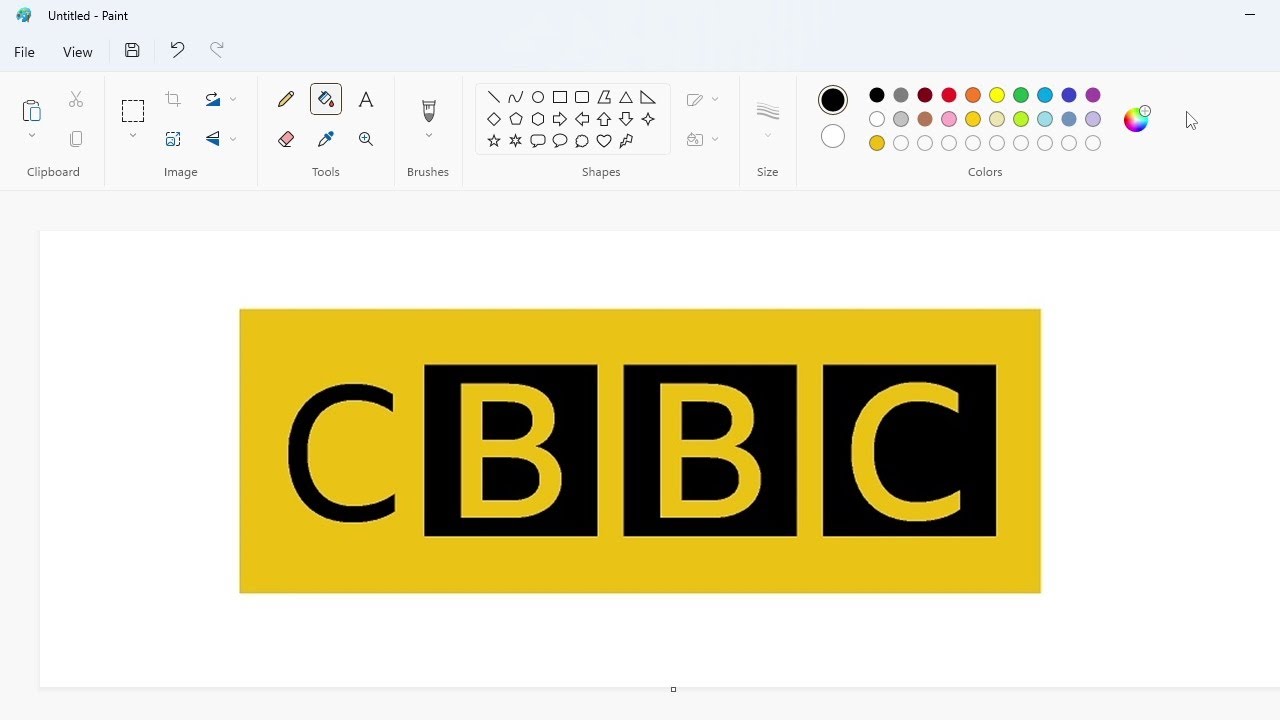This screenshot has width=1280, height=720.
Task: Select the Right arrow shape
Action: point(560,119)
